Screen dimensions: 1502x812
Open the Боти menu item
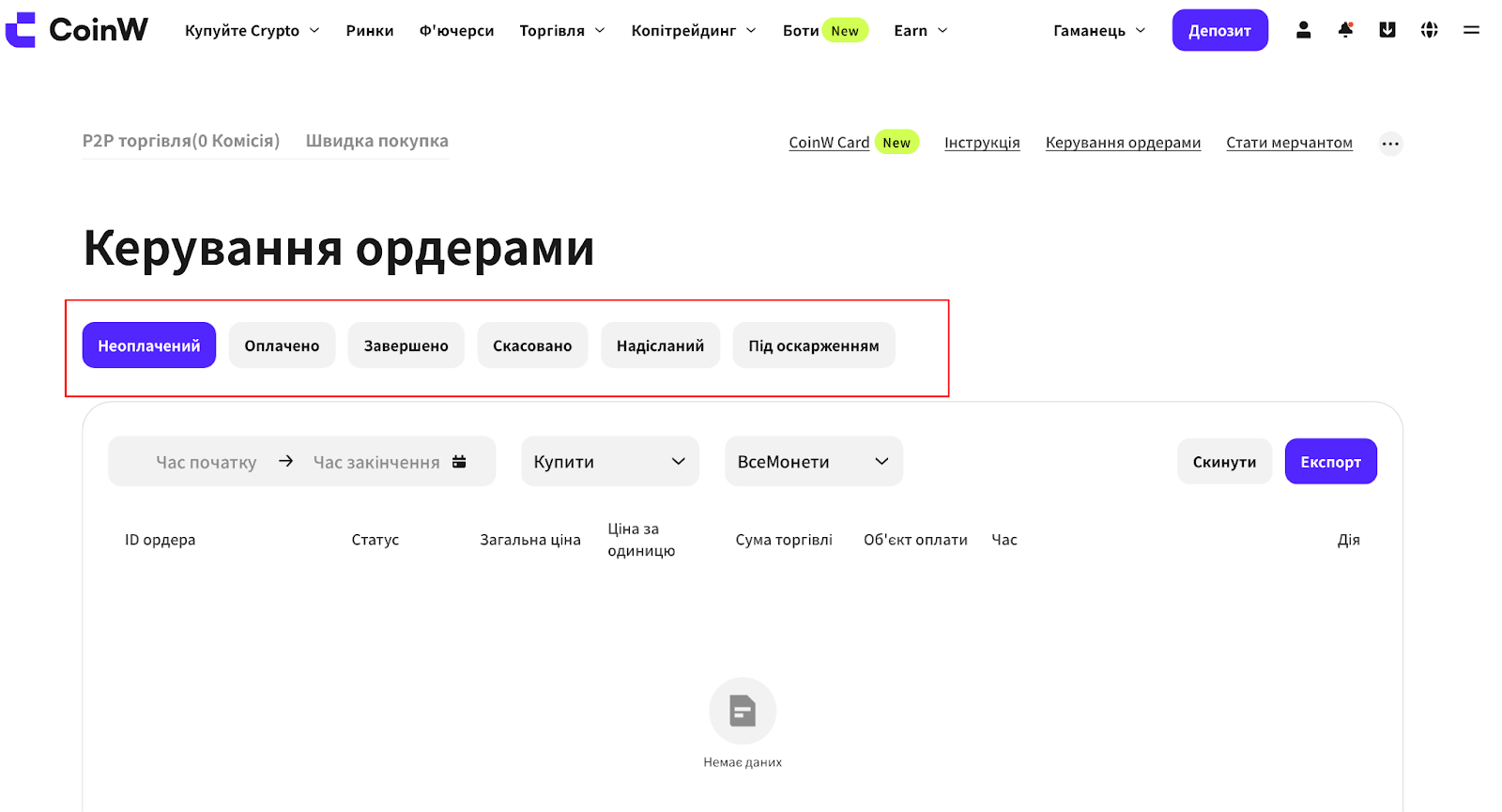click(801, 30)
